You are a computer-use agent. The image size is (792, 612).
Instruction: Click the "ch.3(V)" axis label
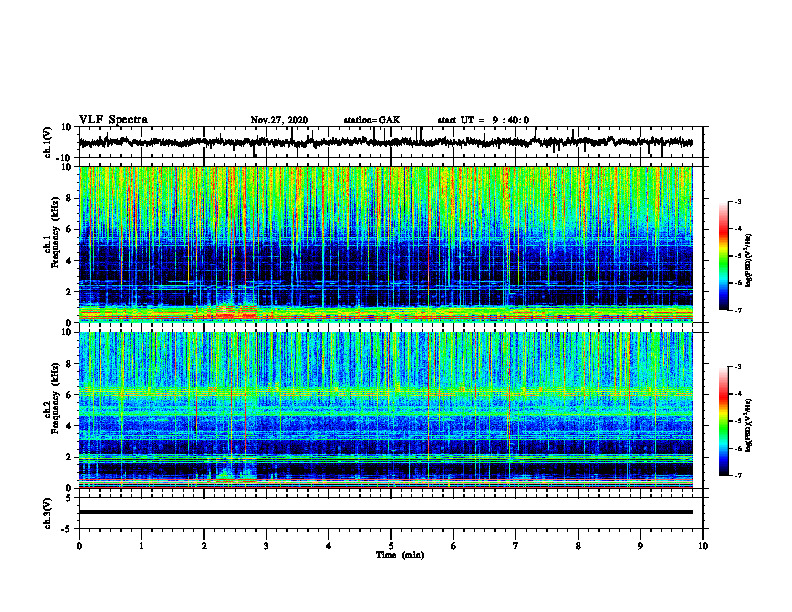click(x=47, y=513)
